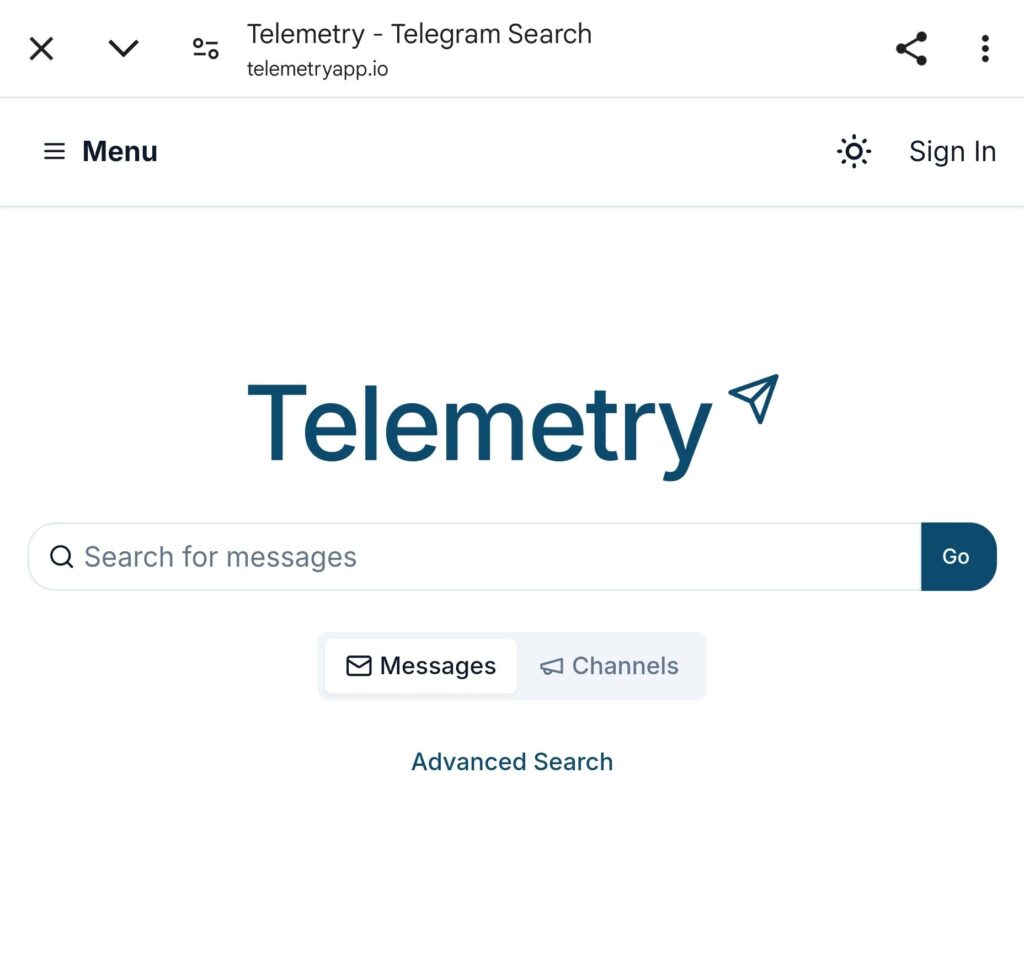
Task: Hit the Go search button
Action: coord(959,557)
